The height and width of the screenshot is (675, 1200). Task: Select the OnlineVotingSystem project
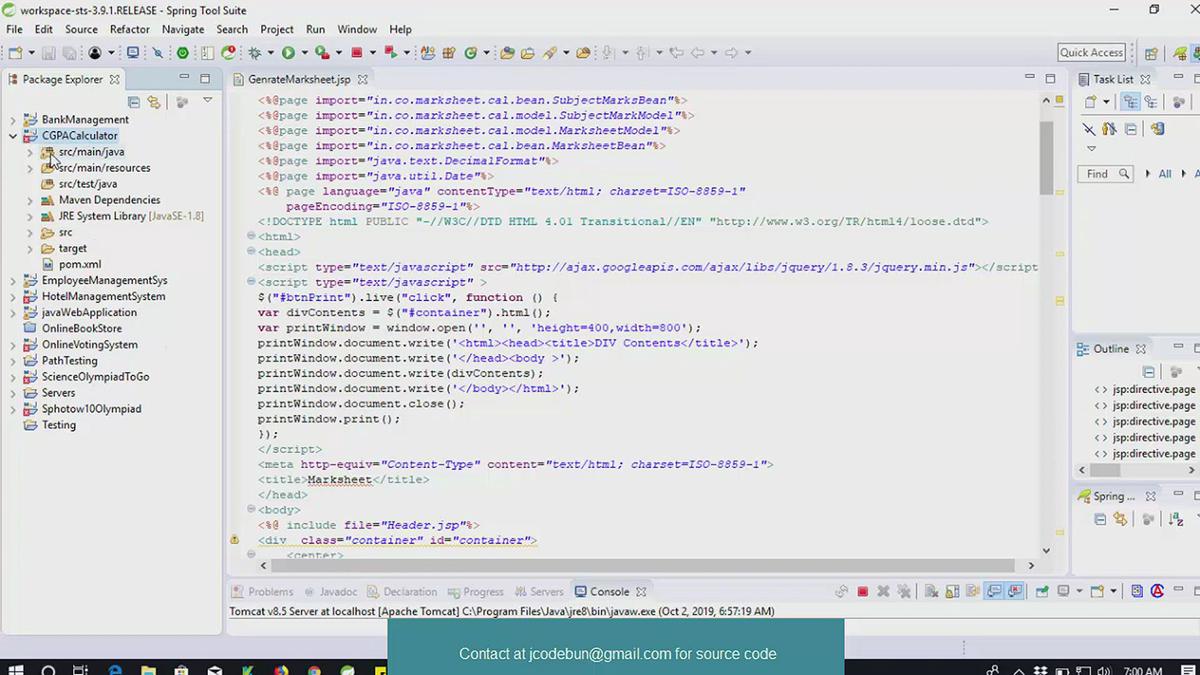90,344
